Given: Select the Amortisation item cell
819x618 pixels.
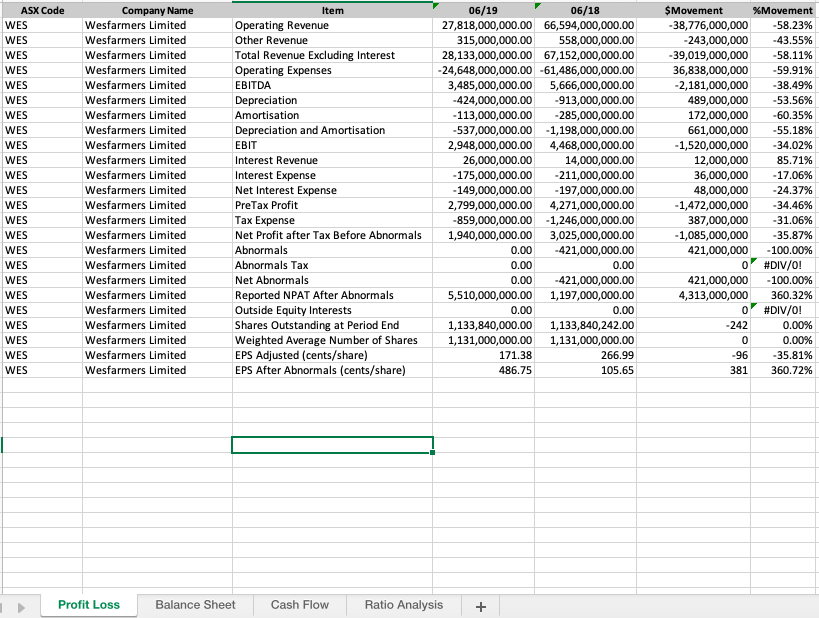Looking at the screenshot, I should (332, 115).
